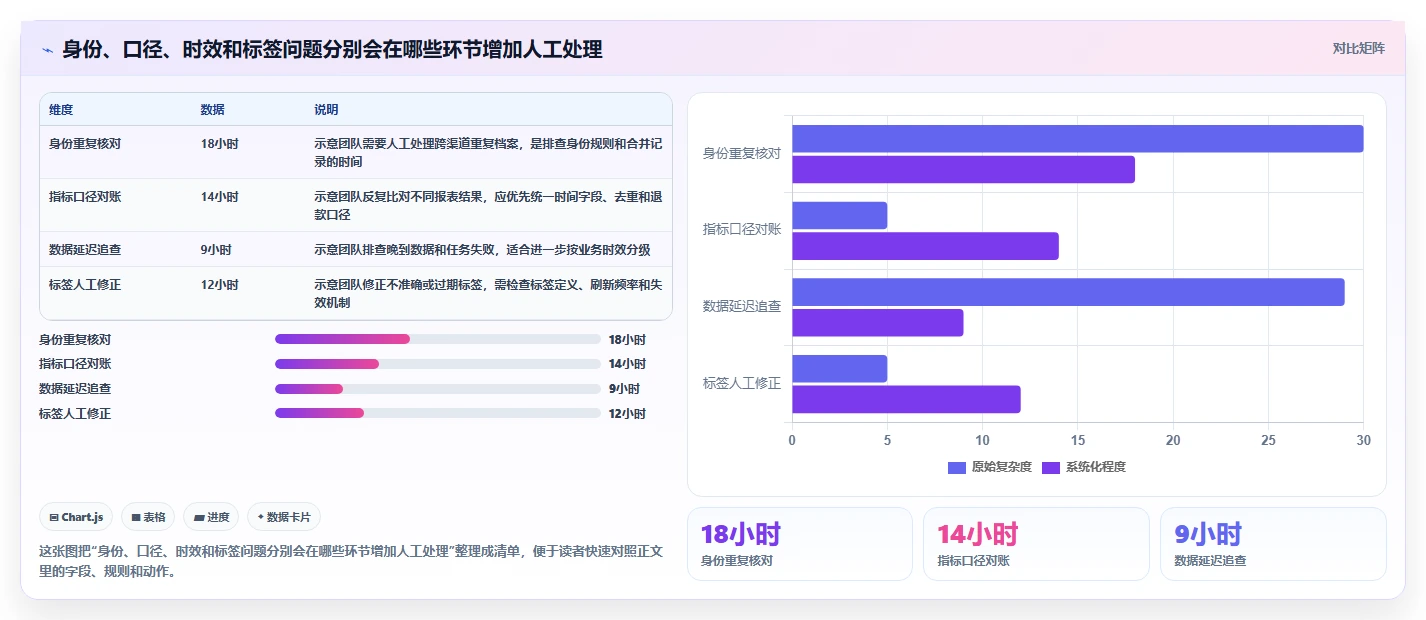Open the 9小时 stat card
Screen dimensions: 1426x620
pos(1273,544)
